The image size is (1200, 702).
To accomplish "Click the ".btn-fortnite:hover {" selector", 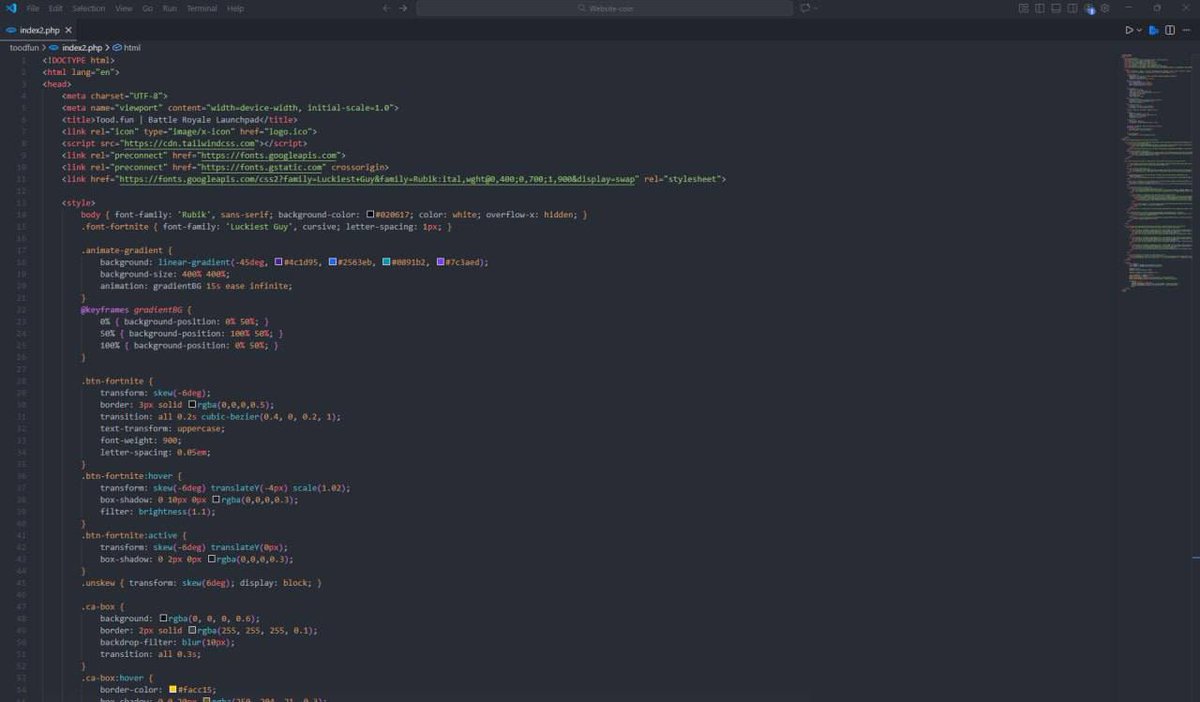I will [x=131, y=476].
